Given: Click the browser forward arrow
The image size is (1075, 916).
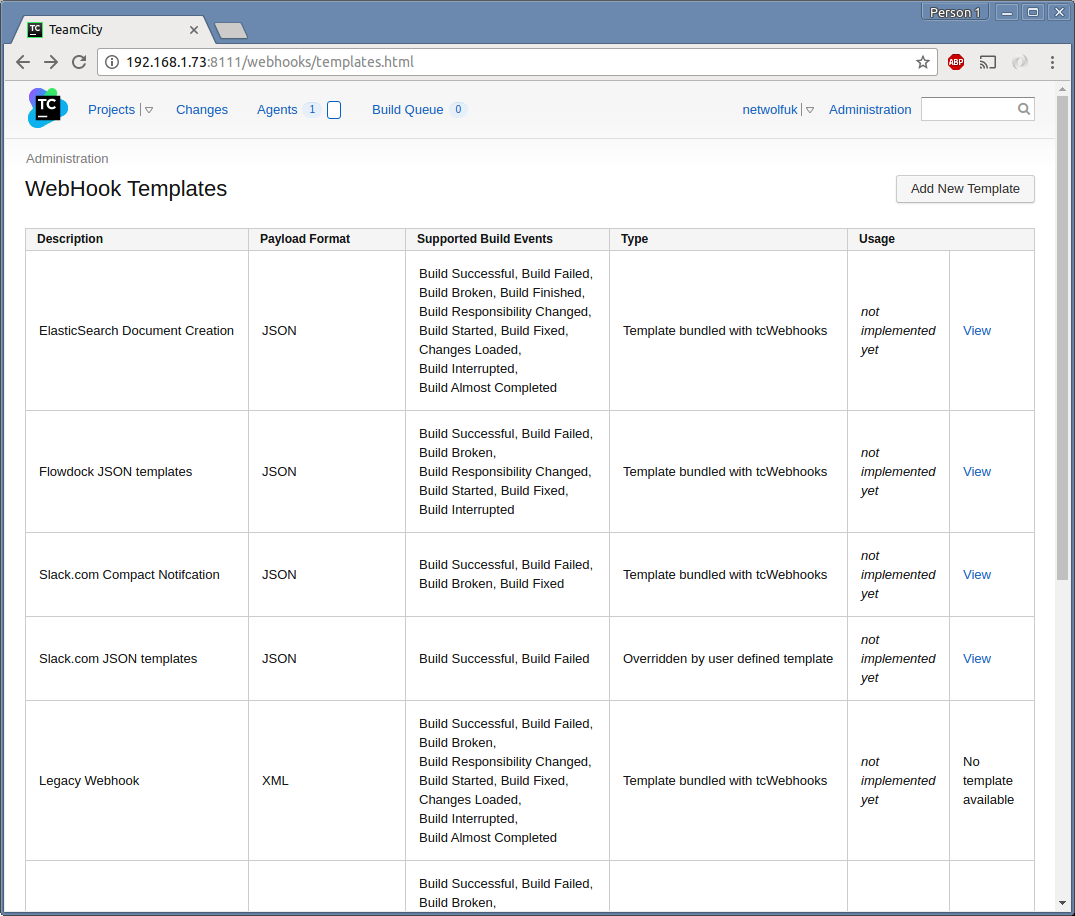Looking at the screenshot, I should click(x=51, y=62).
